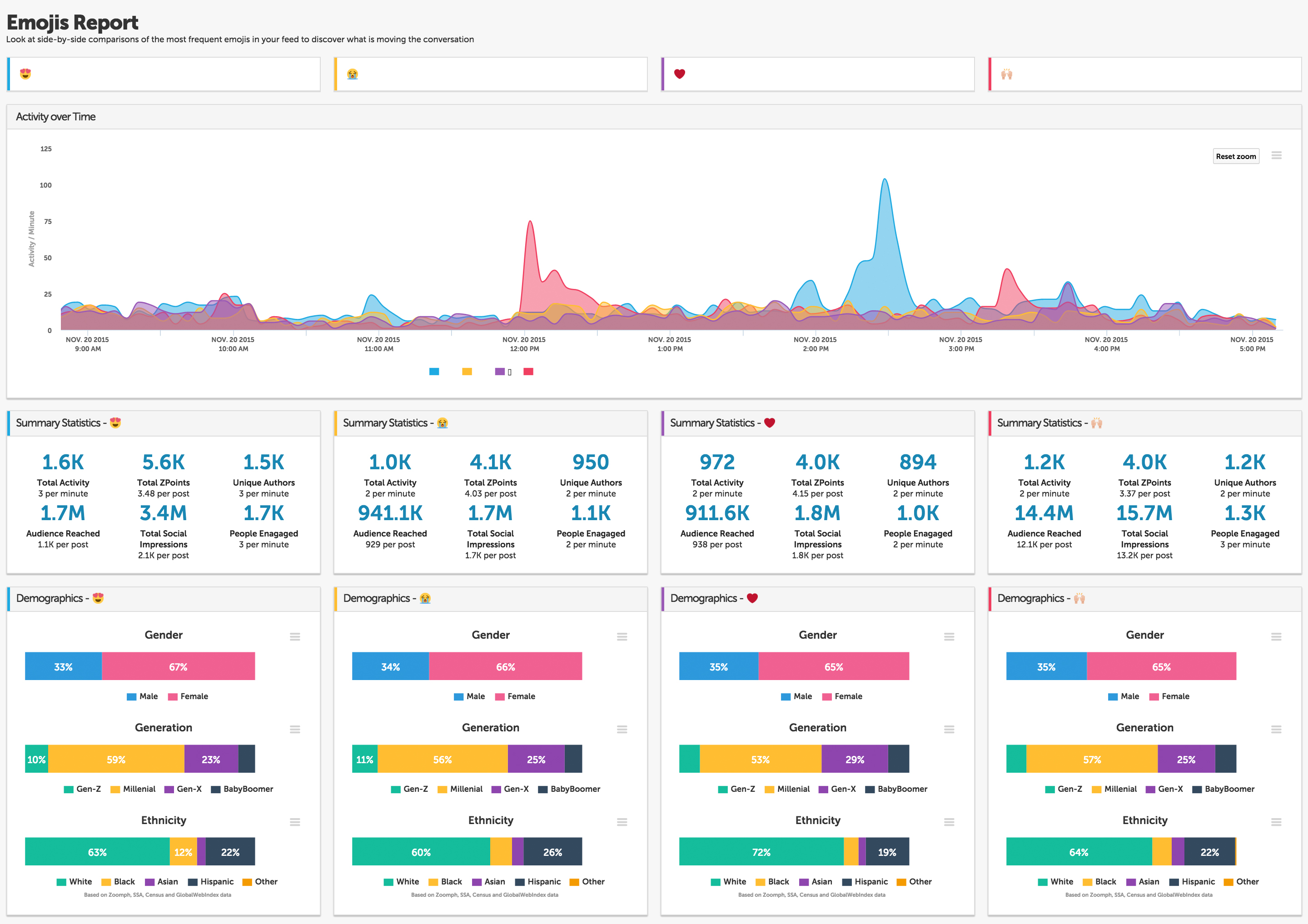The image size is (1308, 924).
Task: Toggle Asian legend in raised hands Ethnicity chart
Action: point(1142,882)
